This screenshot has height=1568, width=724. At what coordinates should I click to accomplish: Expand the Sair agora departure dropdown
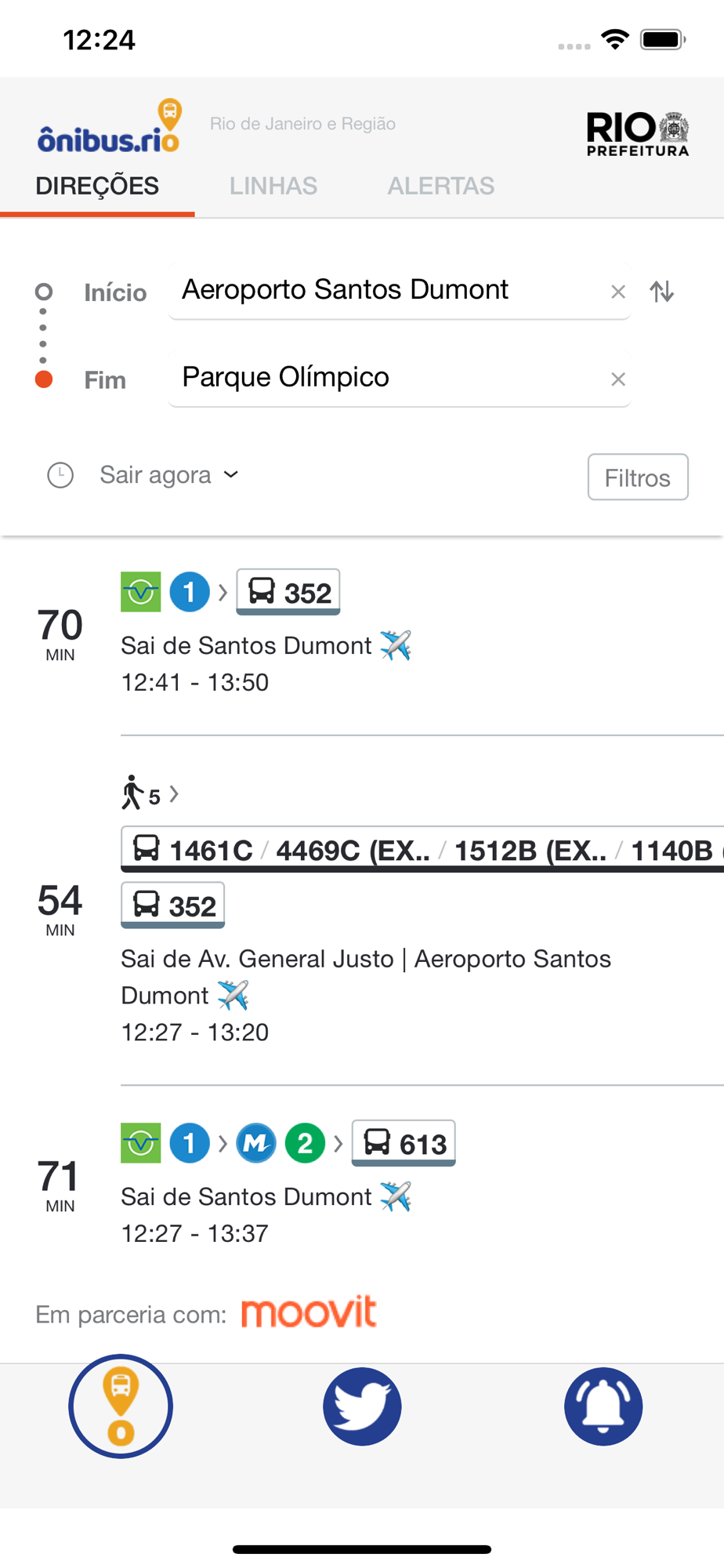168,475
